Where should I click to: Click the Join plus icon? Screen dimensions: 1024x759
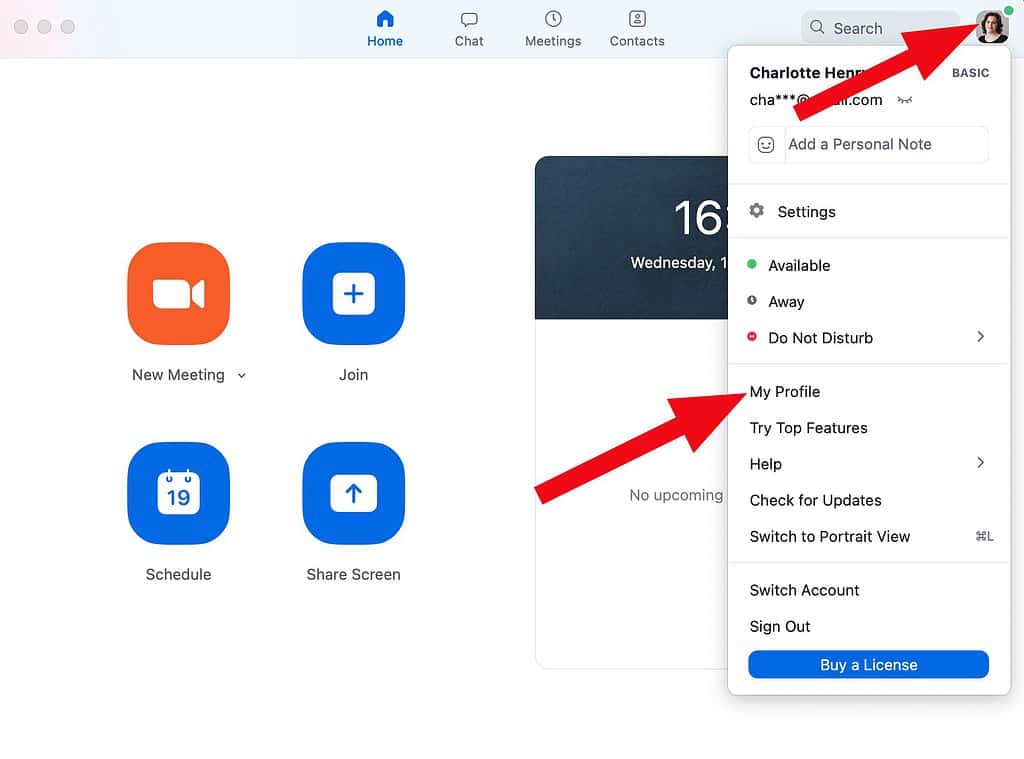353,294
